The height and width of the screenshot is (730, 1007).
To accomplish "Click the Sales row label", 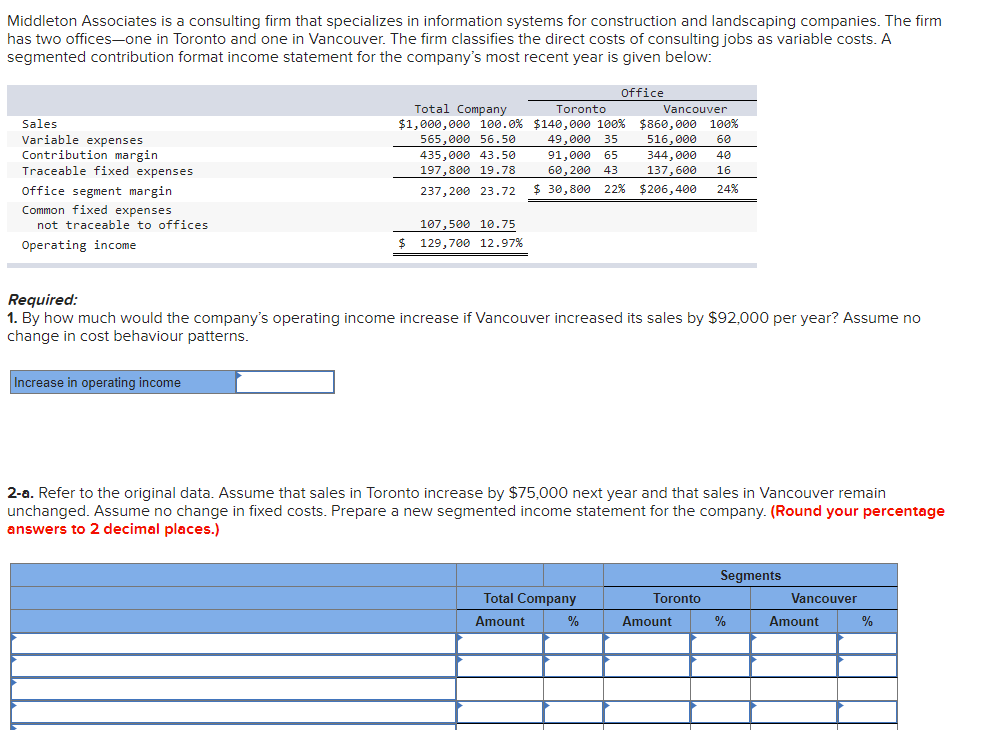I will click(39, 124).
